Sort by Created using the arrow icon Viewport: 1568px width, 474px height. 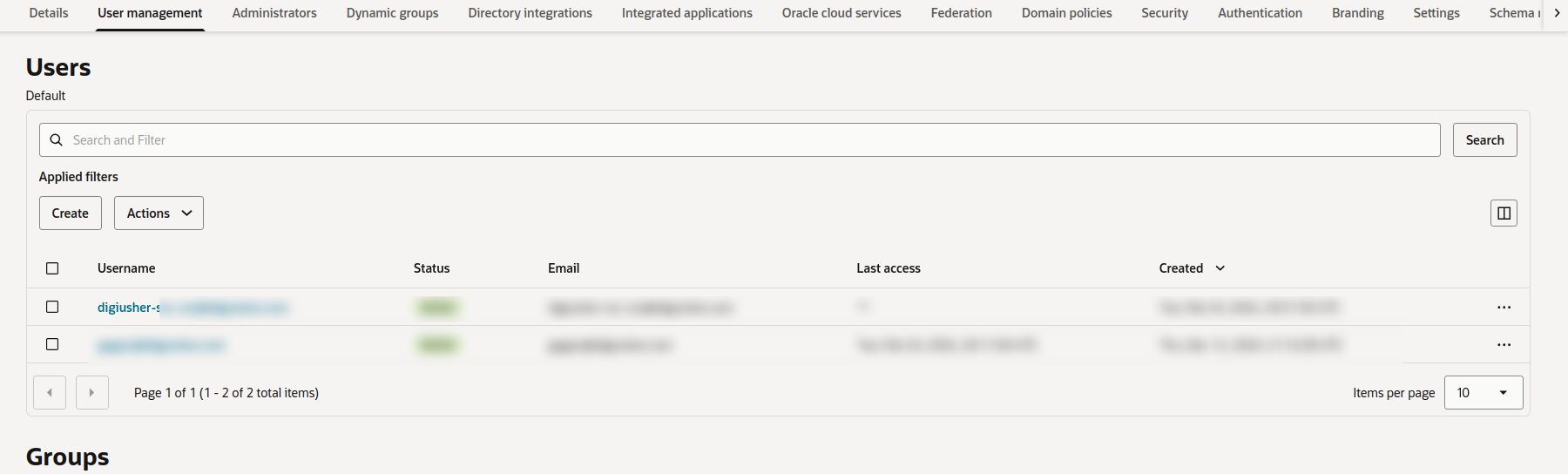point(1220,268)
